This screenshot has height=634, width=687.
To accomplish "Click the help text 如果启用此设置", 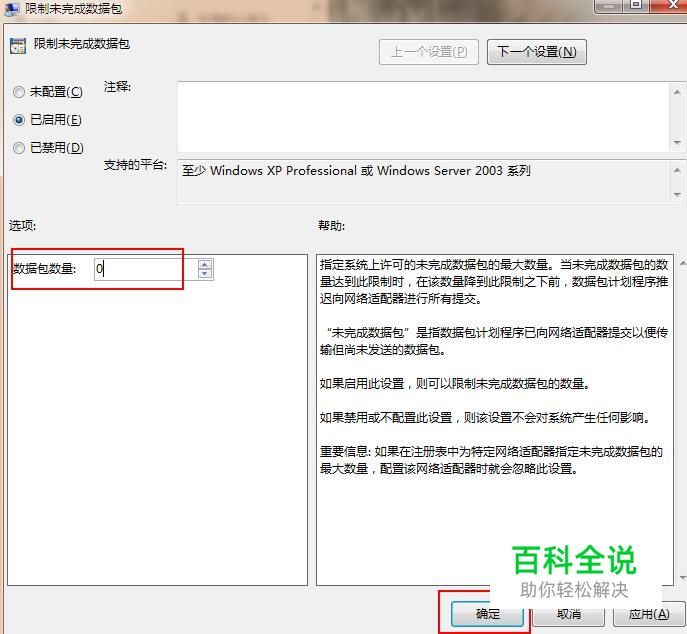I will coord(454,384).
